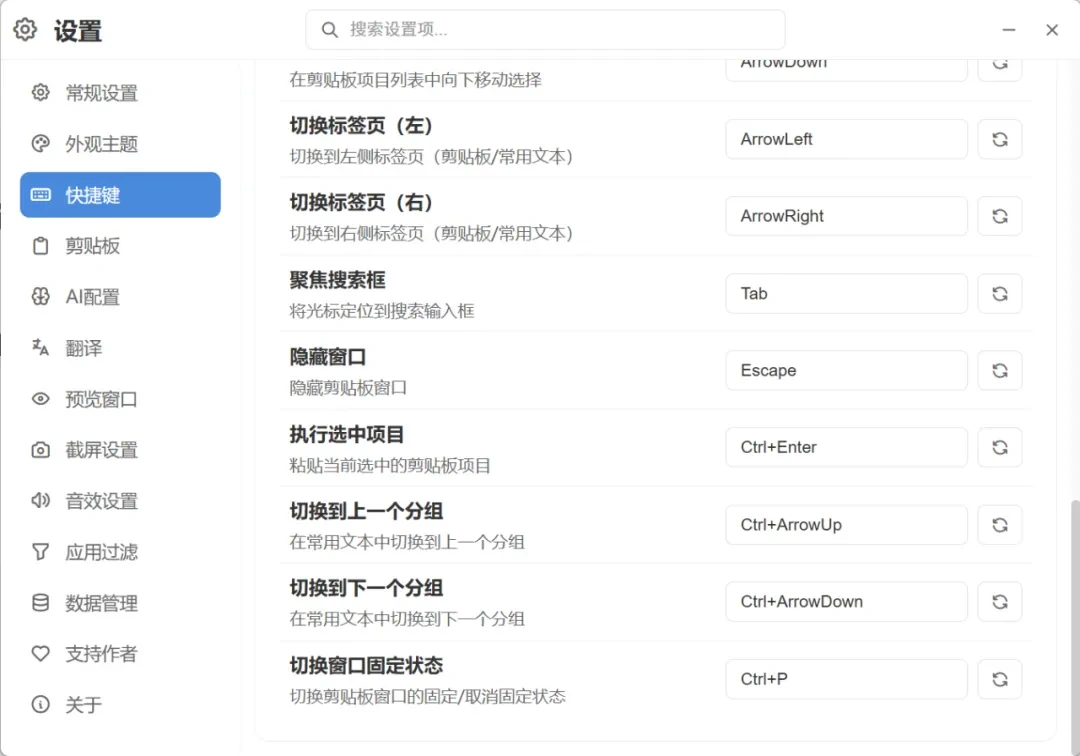
Task: Open 外观主题 settings
Action: [x=120, y=143]
